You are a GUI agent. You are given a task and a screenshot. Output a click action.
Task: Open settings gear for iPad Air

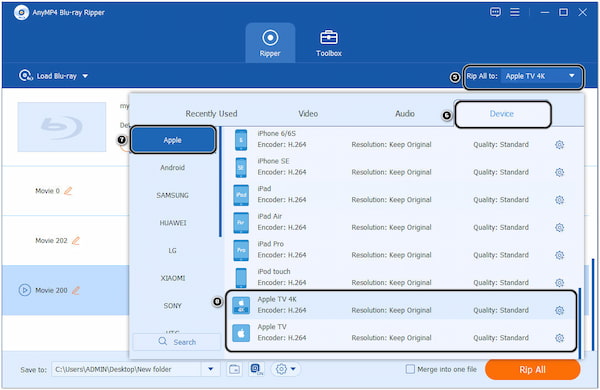tap(559, 227)
